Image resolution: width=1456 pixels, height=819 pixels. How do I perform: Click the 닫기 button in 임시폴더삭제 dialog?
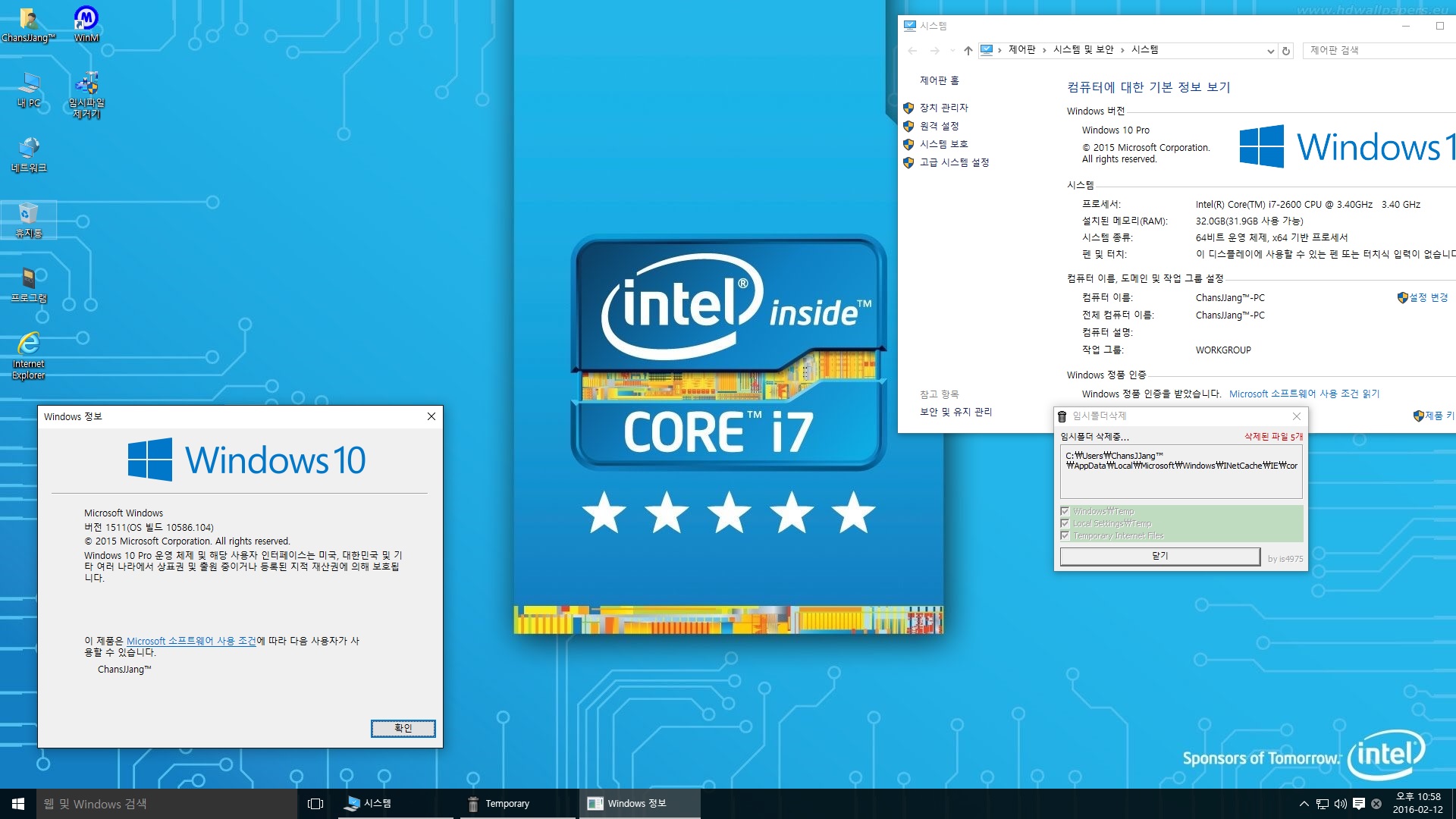click(1159, 556)
